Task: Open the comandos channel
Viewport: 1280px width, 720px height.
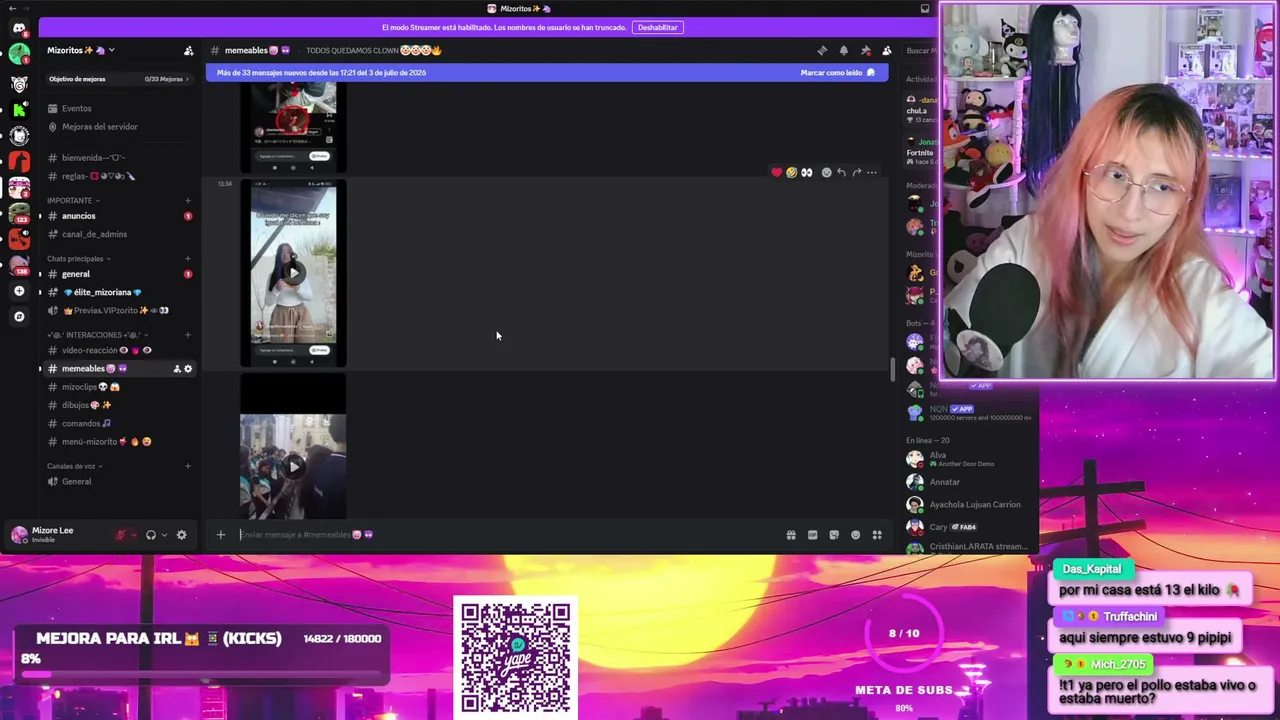Action: (118, 424)
